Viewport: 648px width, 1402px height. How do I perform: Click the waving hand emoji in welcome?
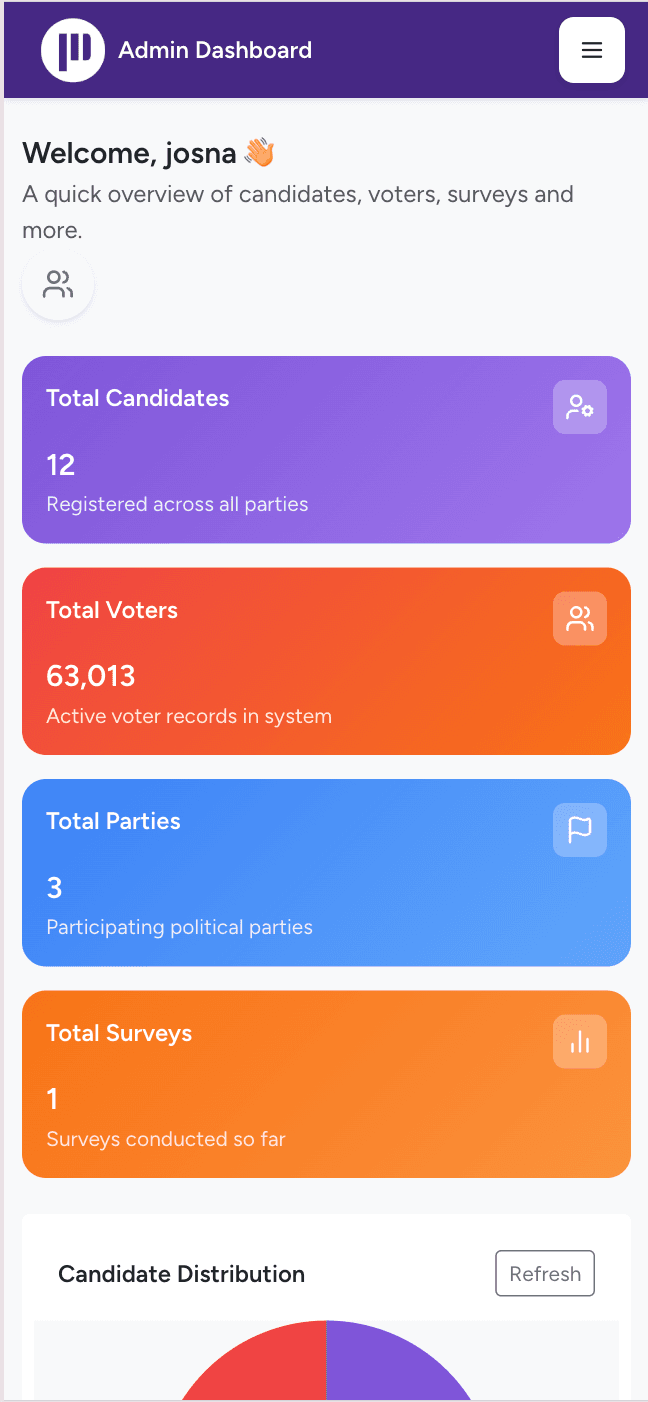(259, 153)
